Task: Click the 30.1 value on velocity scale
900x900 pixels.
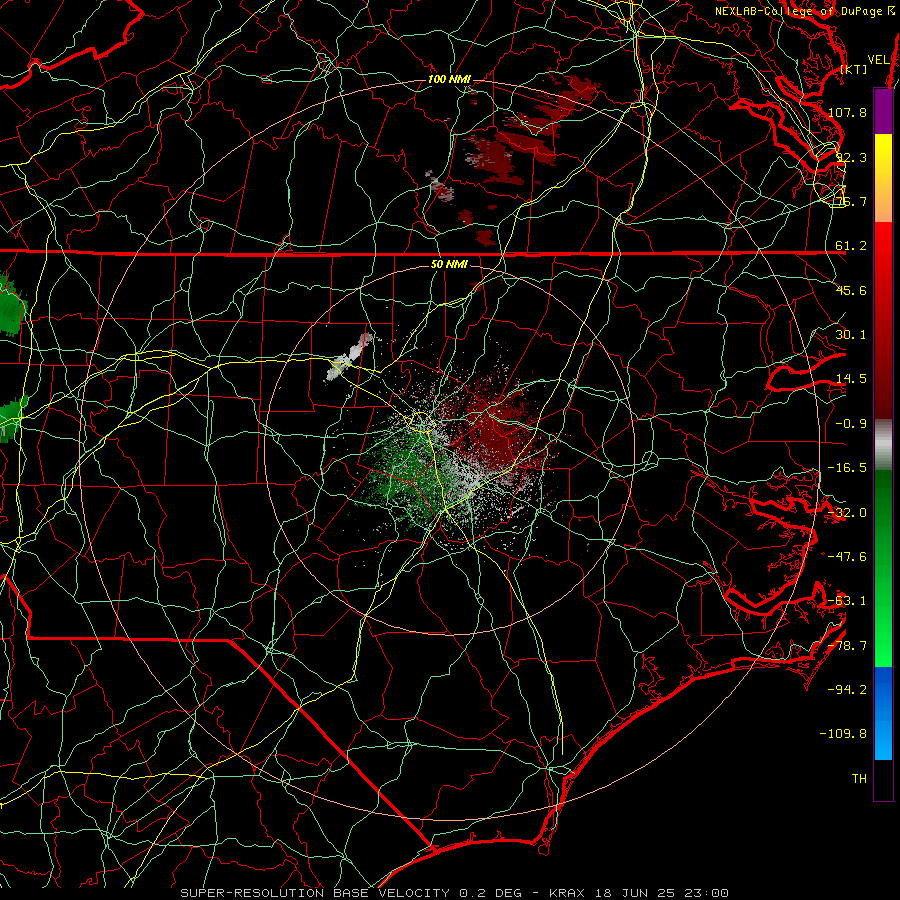Action: tap(851, 335)
